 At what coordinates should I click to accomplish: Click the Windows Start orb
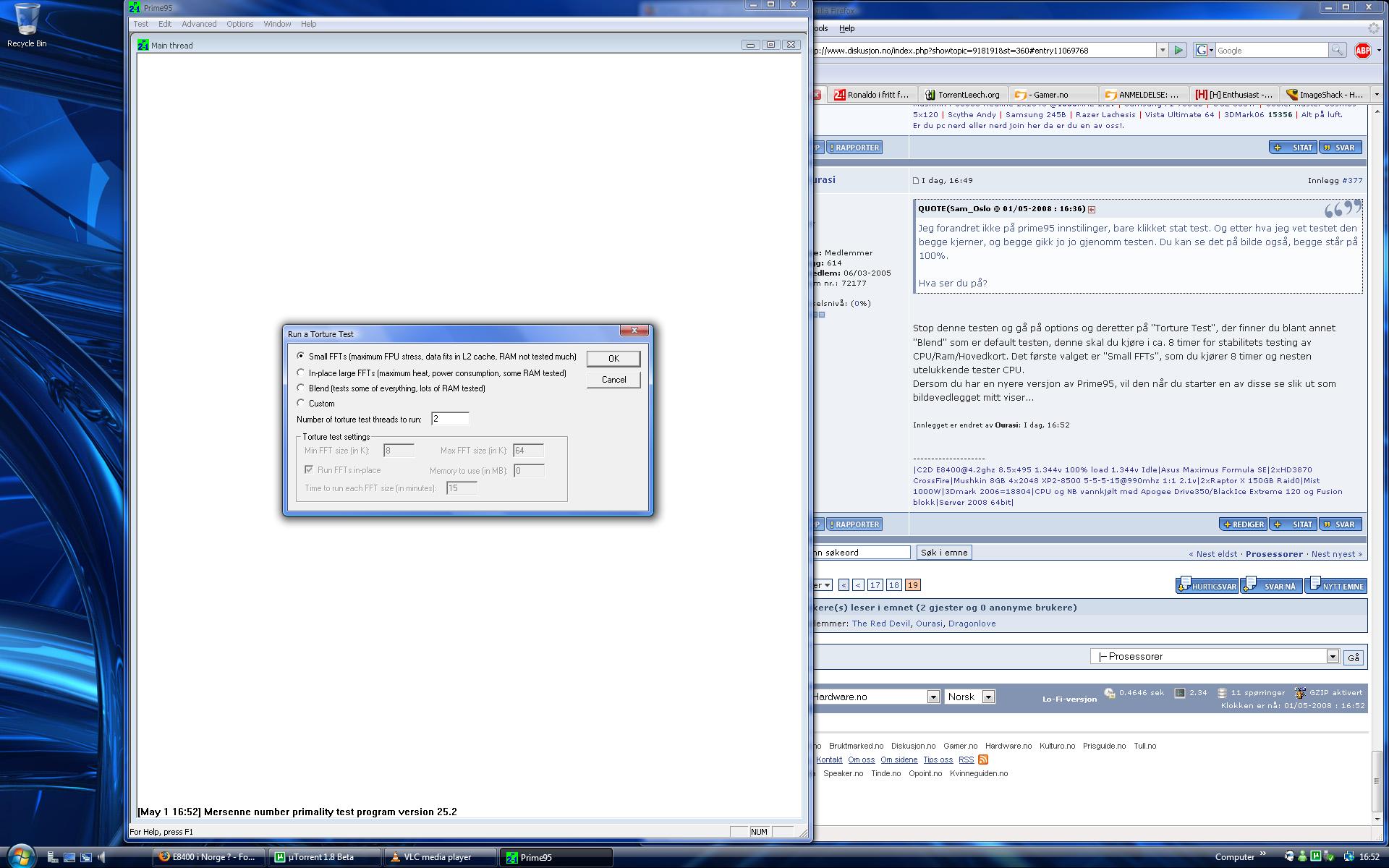pos(21,856)
